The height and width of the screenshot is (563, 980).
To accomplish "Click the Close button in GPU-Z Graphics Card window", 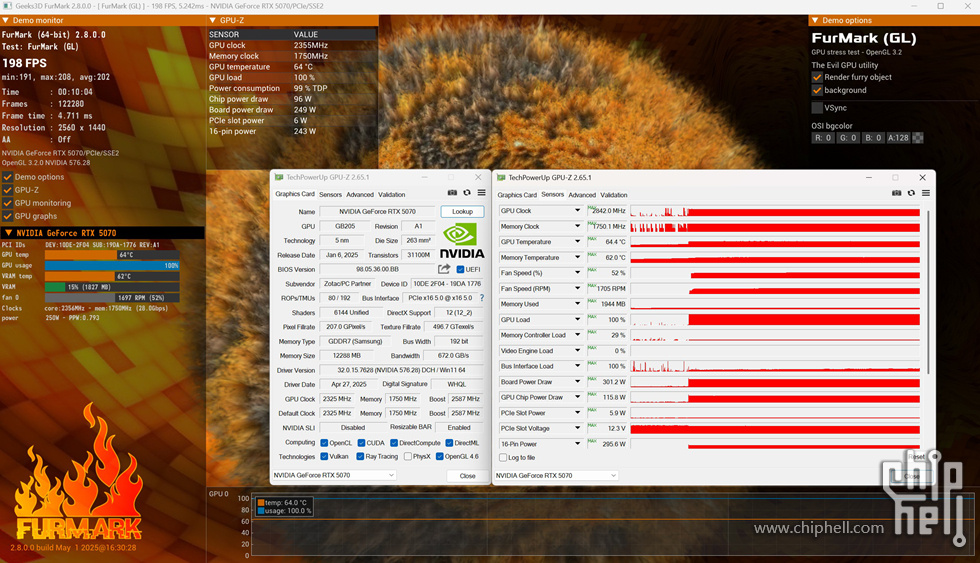I will click(x=468, y=476).
